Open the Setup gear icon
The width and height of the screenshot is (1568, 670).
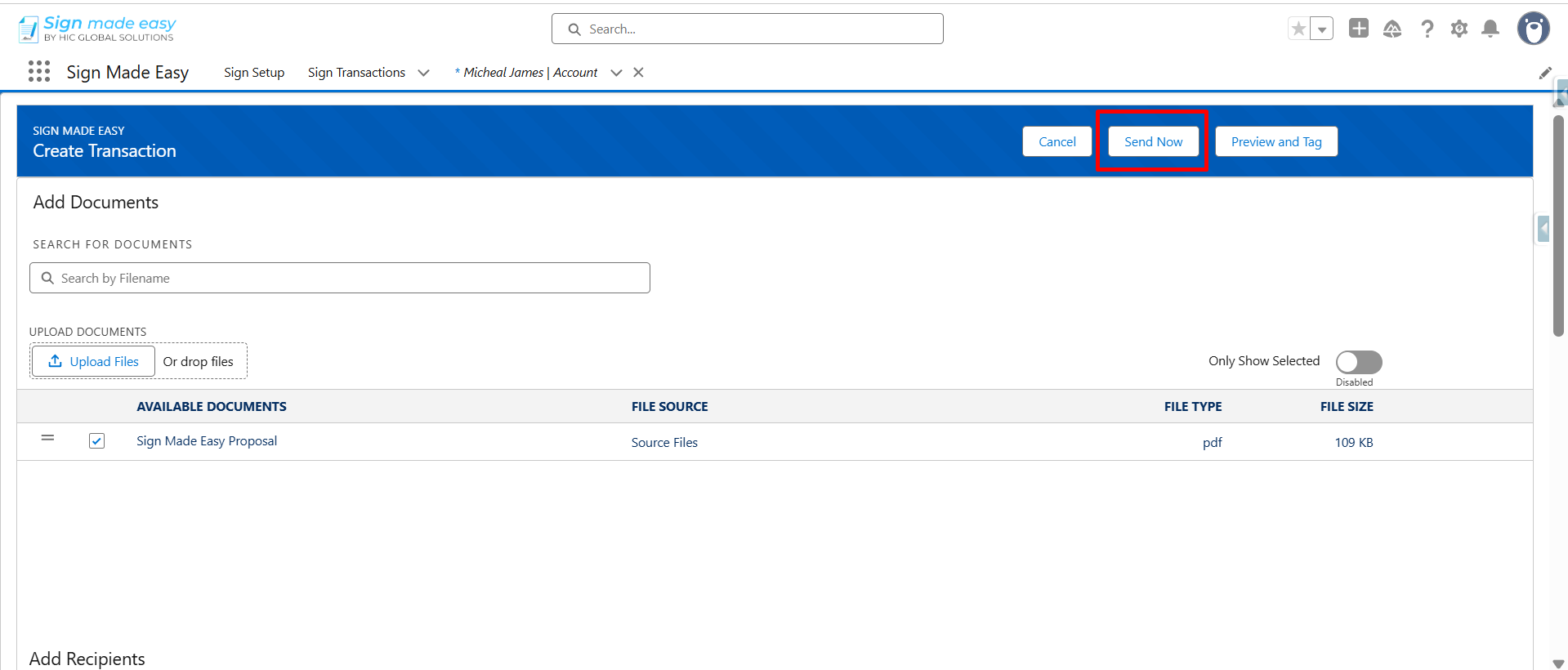1459,29
